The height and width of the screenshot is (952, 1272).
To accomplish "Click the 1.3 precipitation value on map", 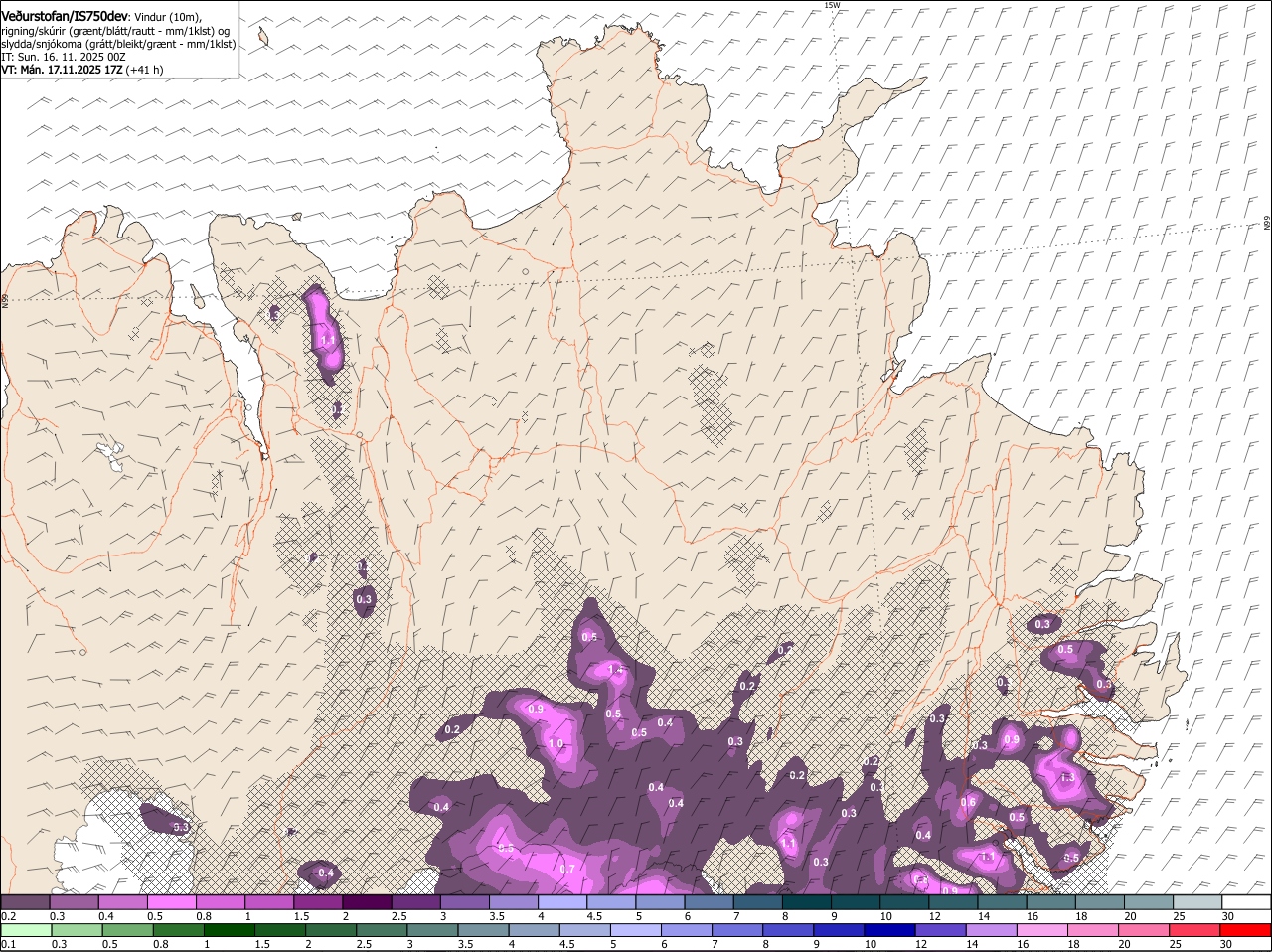I will (x=1067, y=777).
